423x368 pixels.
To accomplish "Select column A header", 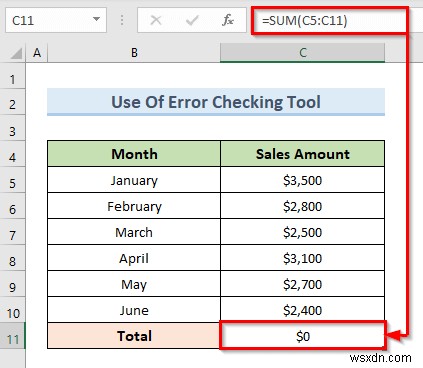I will coord(37,53).
